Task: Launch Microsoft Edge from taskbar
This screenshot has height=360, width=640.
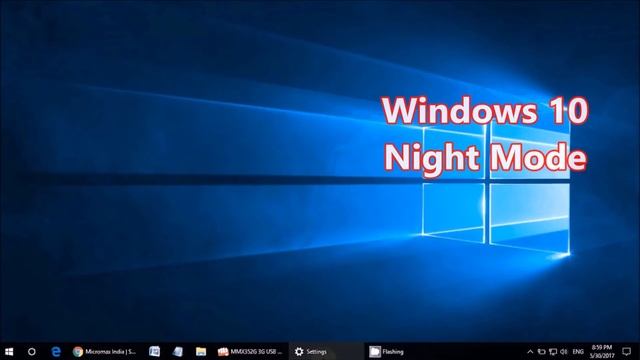Action: [56, 351]
